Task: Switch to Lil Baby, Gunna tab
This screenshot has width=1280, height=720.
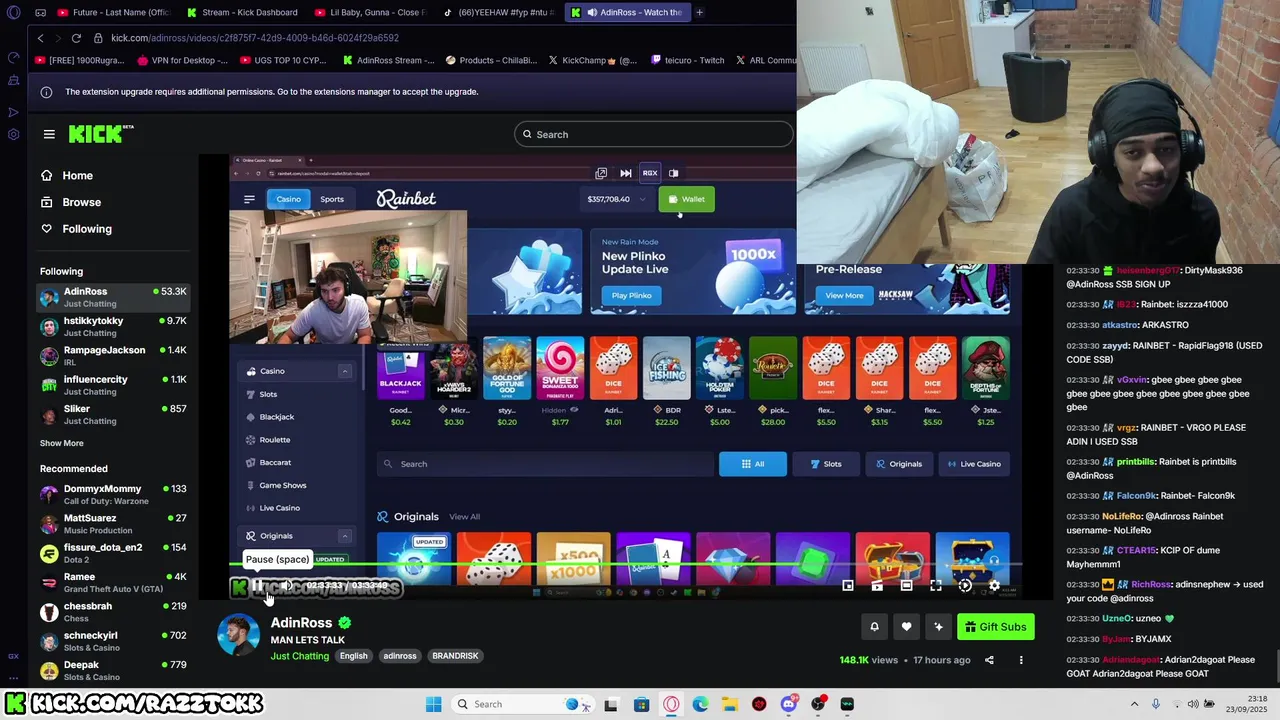Action: (371, 12)
